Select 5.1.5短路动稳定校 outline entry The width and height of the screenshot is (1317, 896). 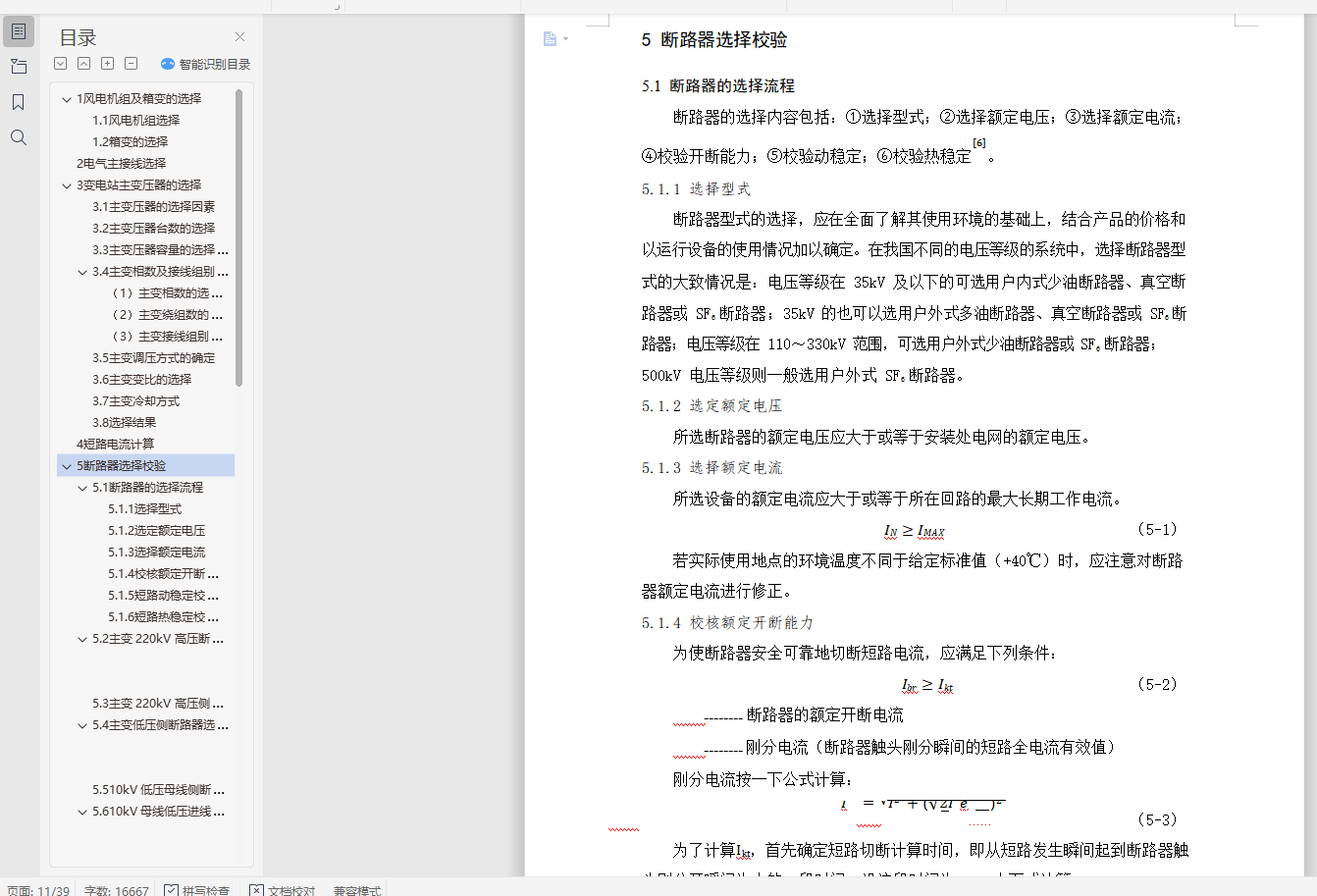click(164, 595)
